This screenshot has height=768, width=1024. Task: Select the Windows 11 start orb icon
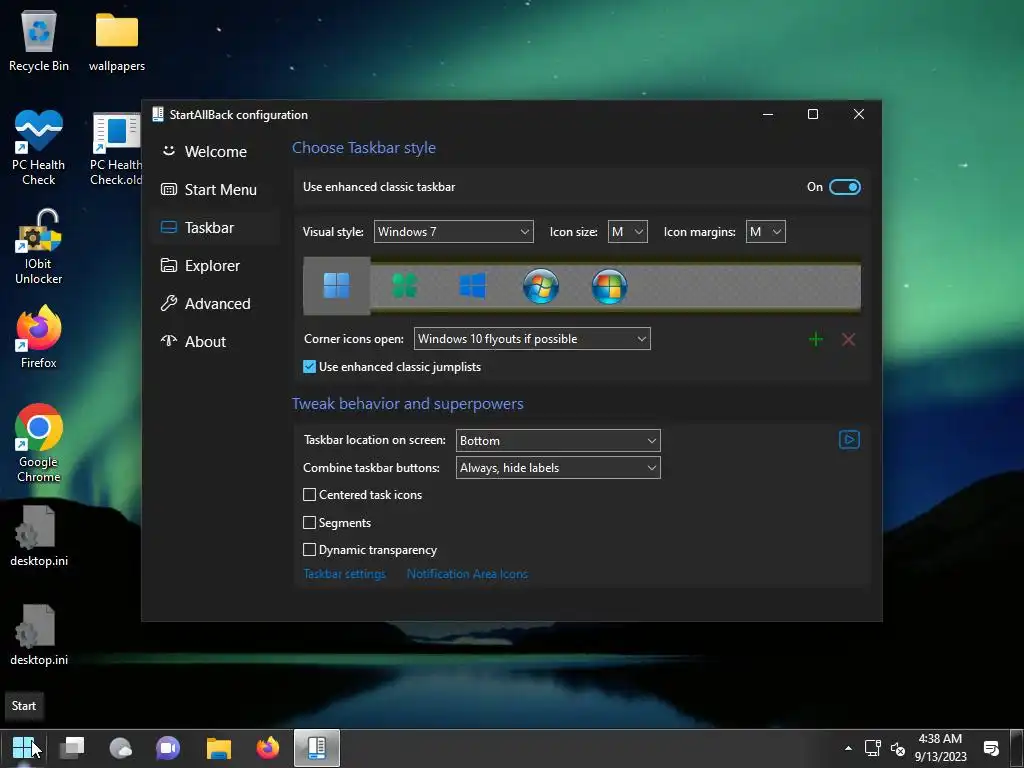click(x=336, y=286)
